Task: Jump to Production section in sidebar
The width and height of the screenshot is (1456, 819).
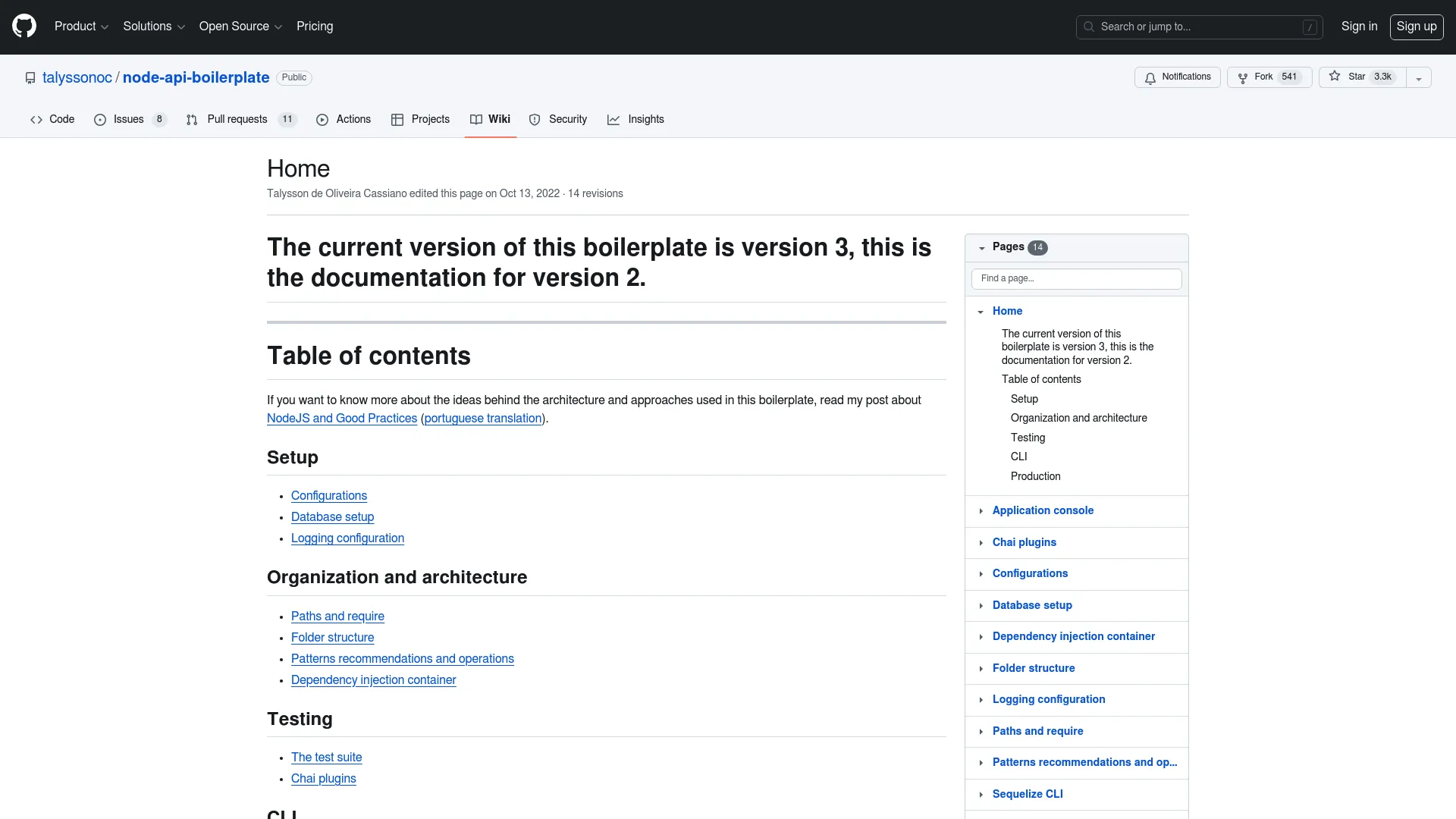Action: pyautogui.click(x=1035, y=477)
